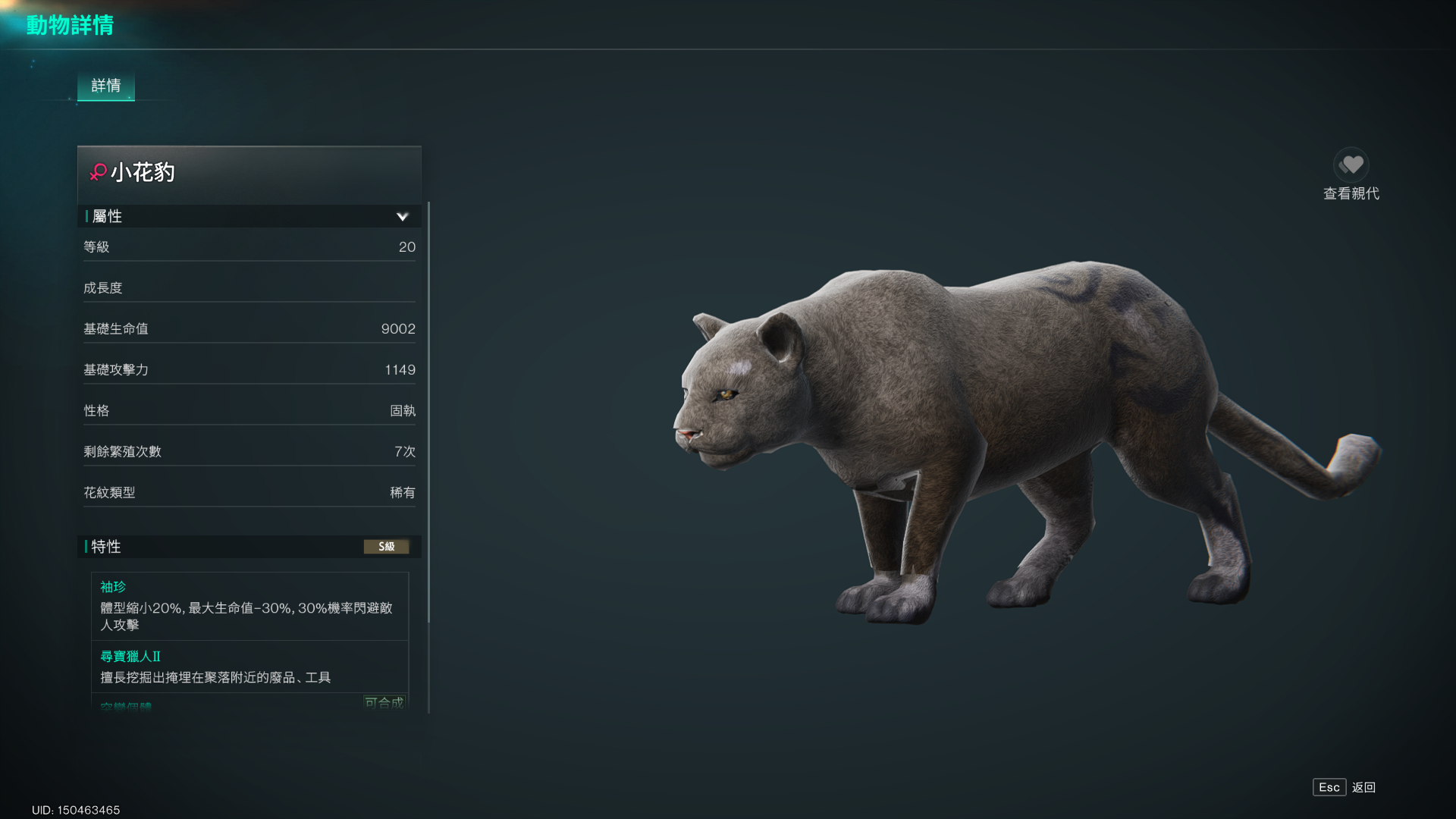Open the 詳情 tab
This screenshot has width=1456, height=819.
point(106,86)
